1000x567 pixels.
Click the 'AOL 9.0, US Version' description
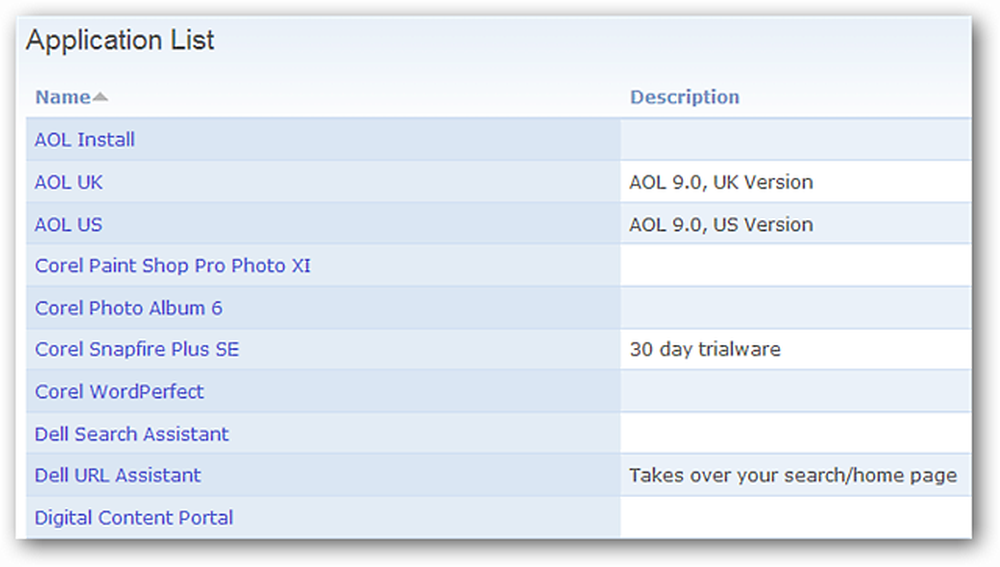(721, 225)
